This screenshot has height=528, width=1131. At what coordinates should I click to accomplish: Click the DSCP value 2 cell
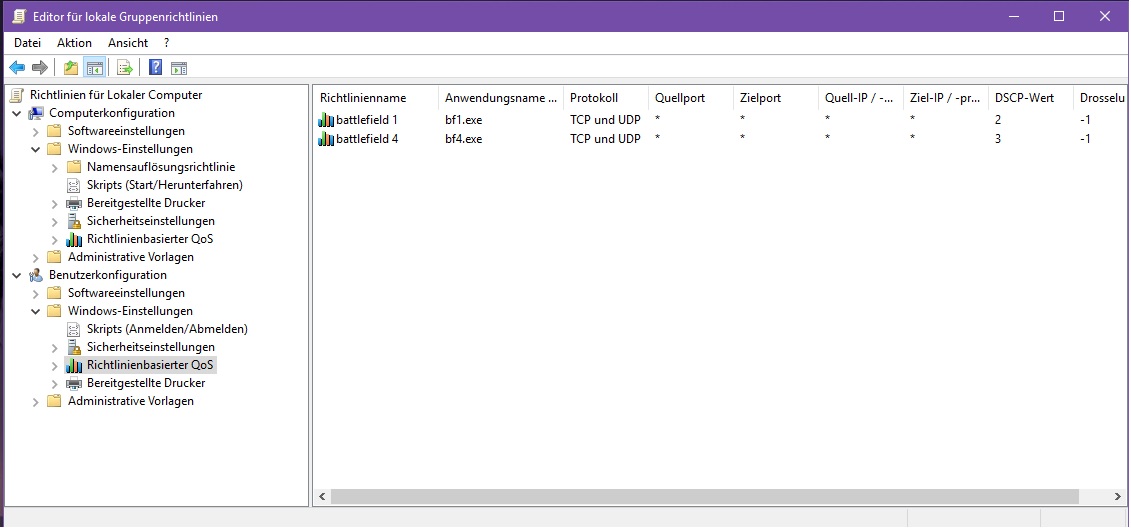[998, 120]
